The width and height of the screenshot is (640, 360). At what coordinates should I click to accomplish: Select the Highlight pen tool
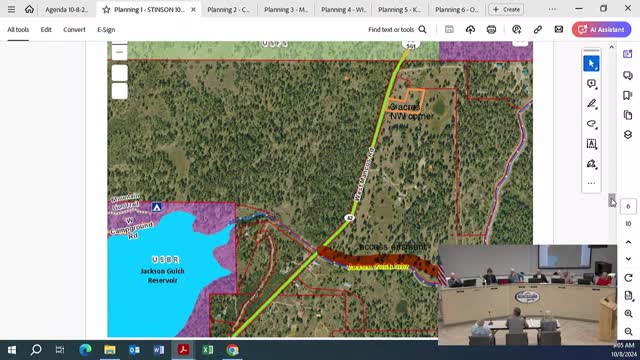click(591, 104)
